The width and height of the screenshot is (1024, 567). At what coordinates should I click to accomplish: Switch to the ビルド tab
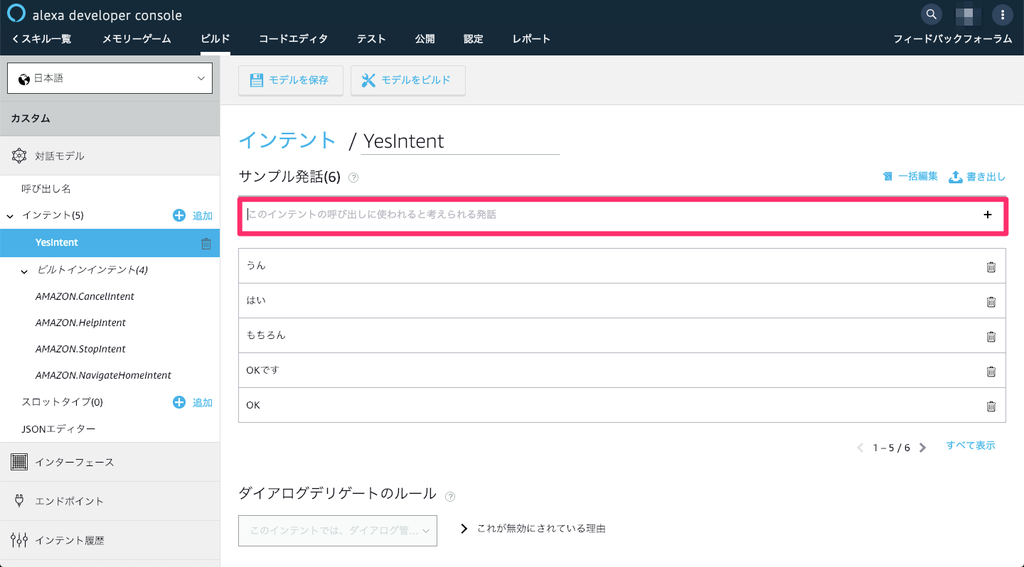point(215,39)
